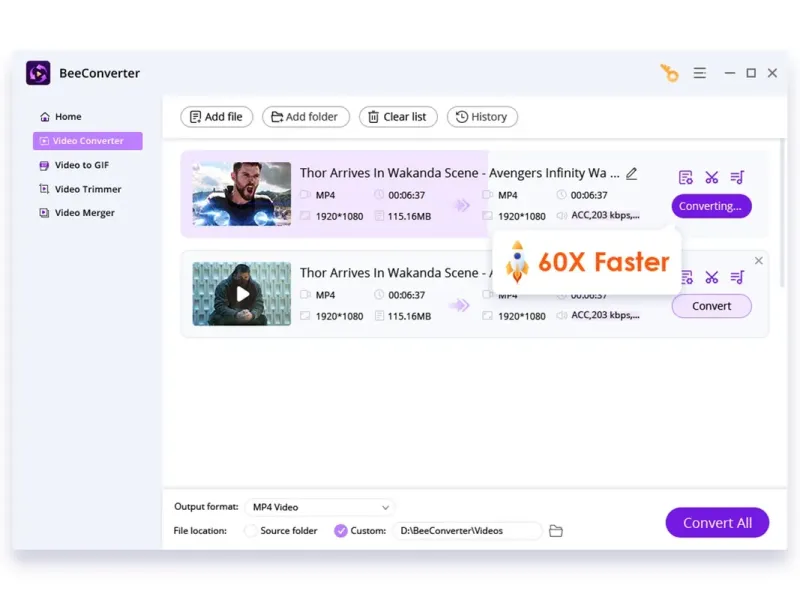Select Video Converter in sidebar

coord(88,141)
